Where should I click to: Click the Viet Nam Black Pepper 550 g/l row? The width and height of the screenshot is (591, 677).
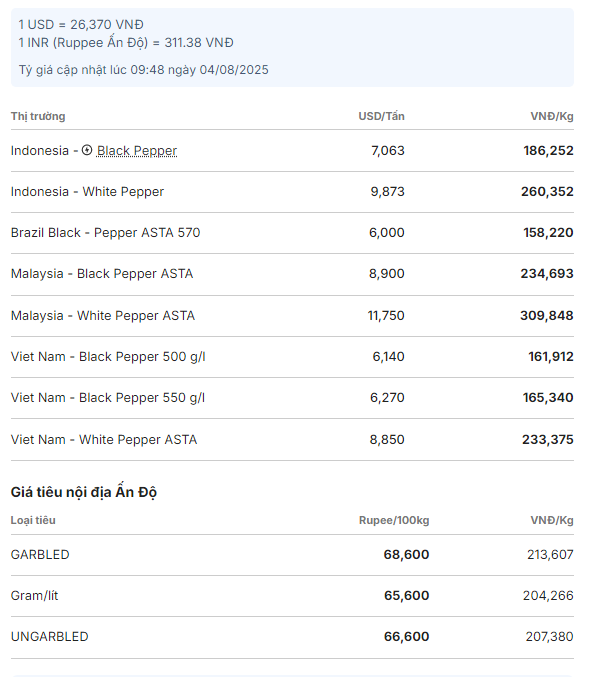(x=292, y=398)
